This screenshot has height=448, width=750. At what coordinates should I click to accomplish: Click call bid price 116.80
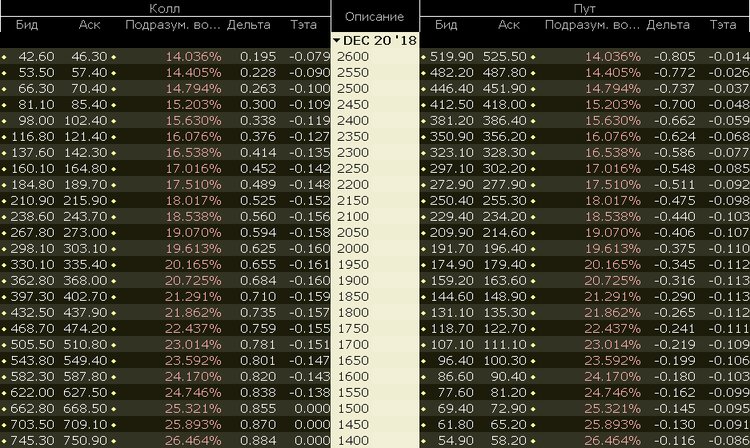(33, 137)
